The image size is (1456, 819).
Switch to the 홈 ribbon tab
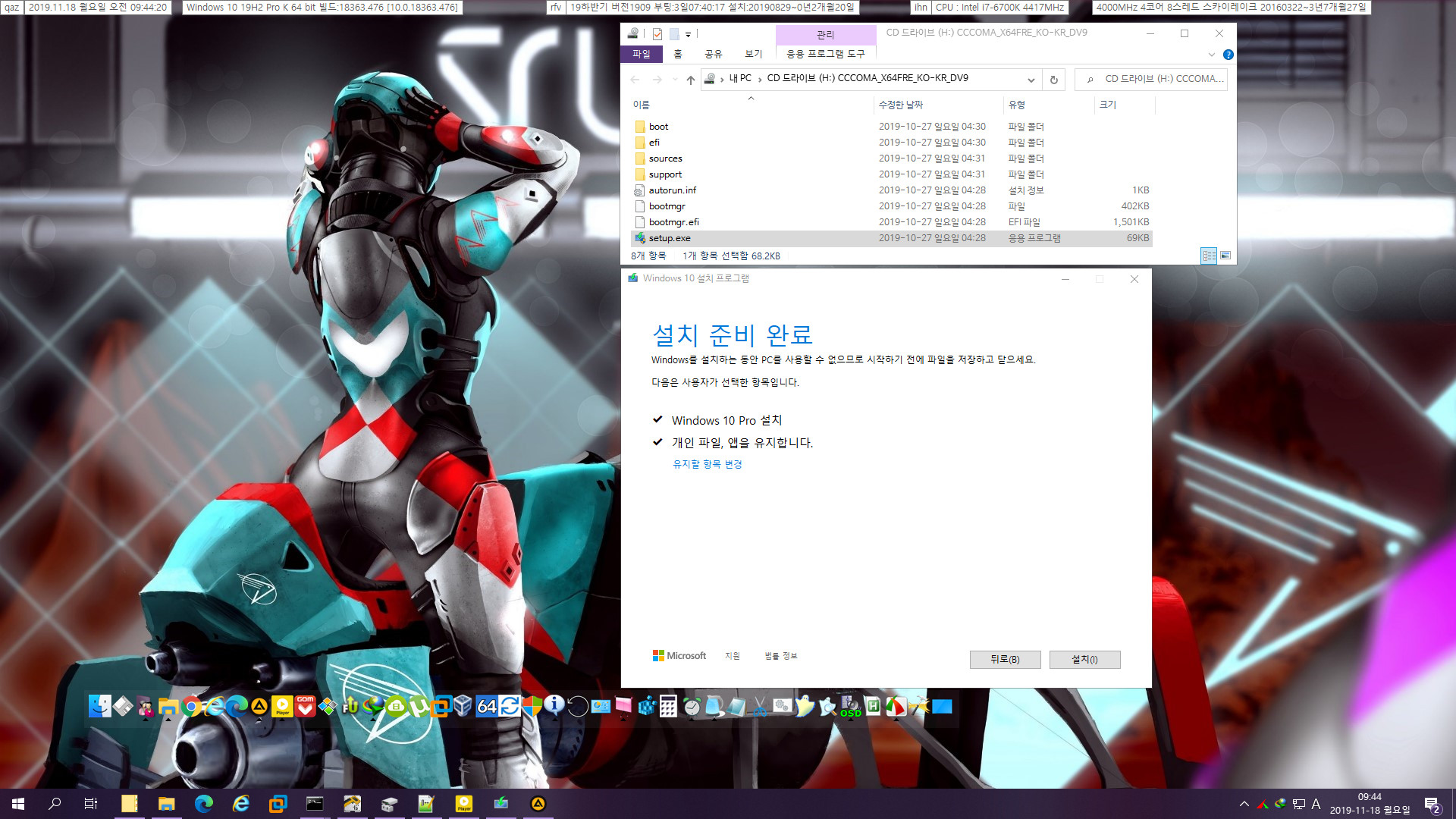click(677, 54)
